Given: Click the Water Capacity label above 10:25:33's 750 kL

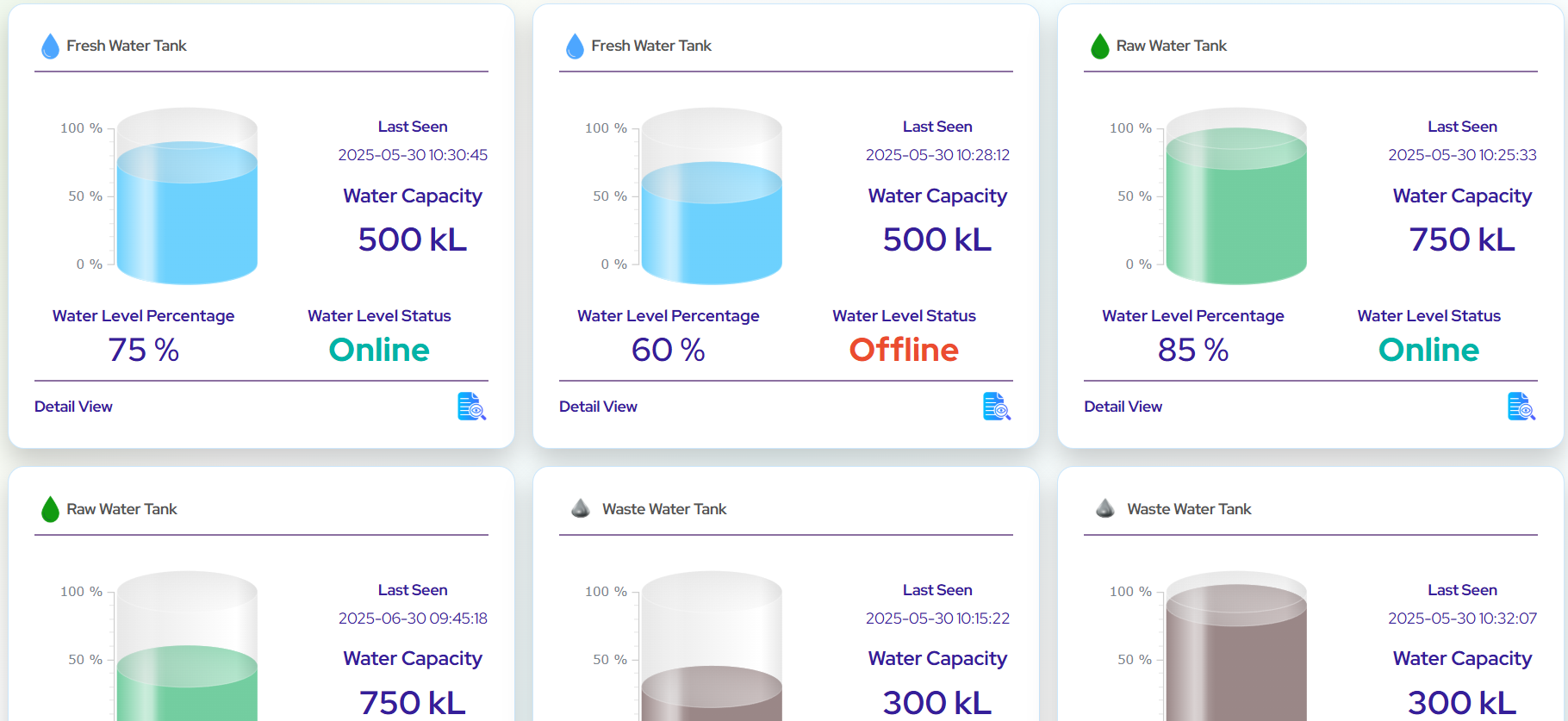Looking at the screenshot, I should point(1462,196).
